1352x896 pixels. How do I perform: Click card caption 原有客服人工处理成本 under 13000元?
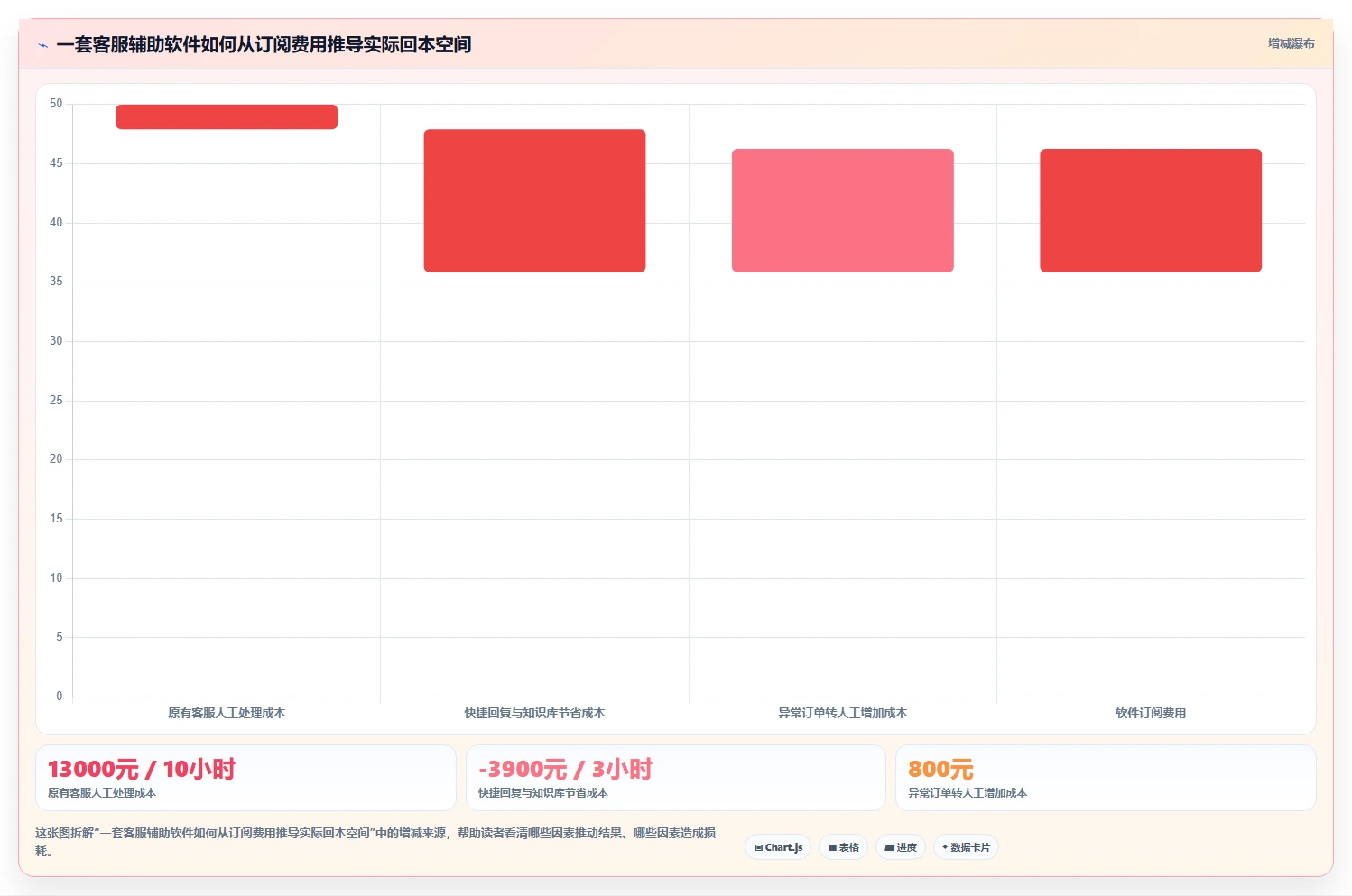coord(102,793)
